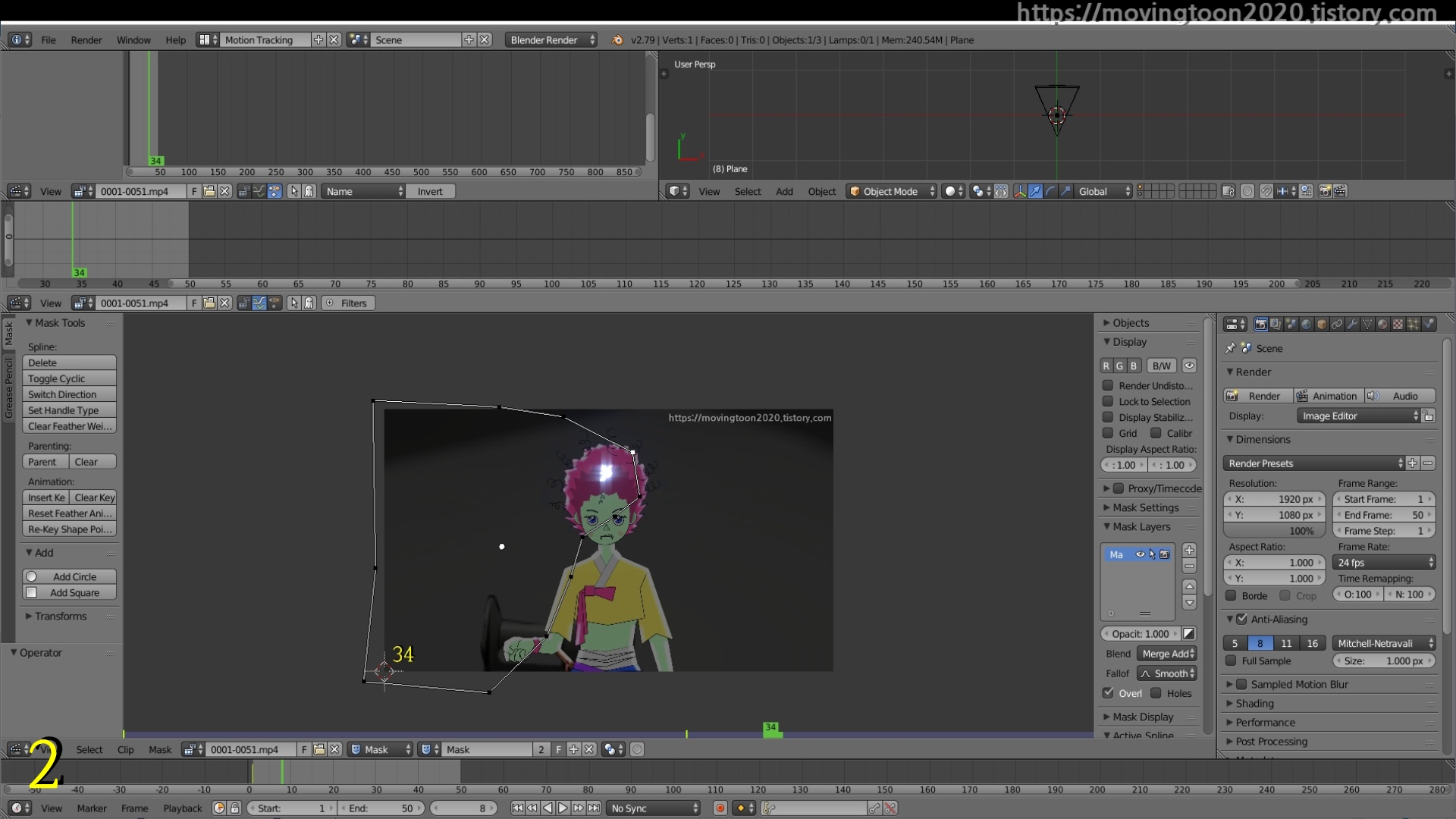The width and height of the screenshot is (1456, 819).
Task: Expand the Sampled Motion Blur panel
Action: pyautogui.click(x=1299, y=685)
